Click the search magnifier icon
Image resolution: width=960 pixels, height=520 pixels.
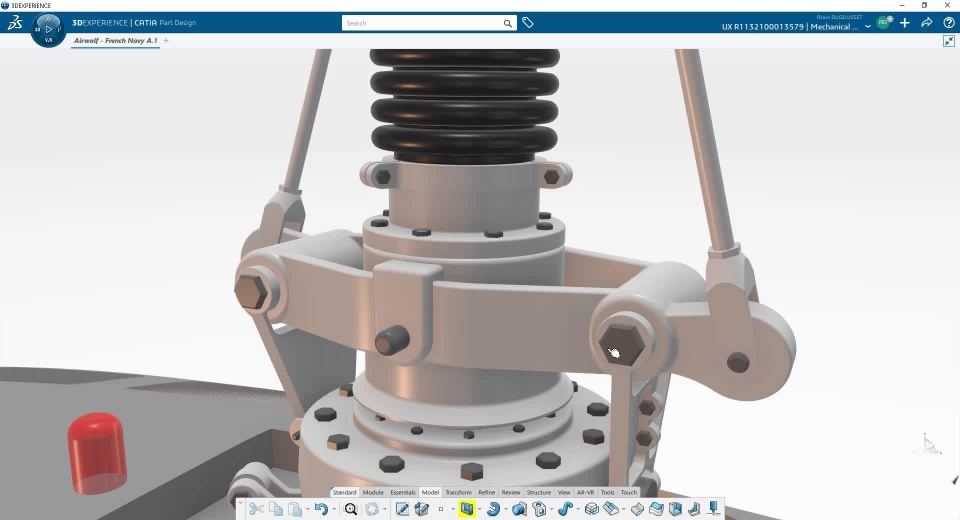pos(508,23)
